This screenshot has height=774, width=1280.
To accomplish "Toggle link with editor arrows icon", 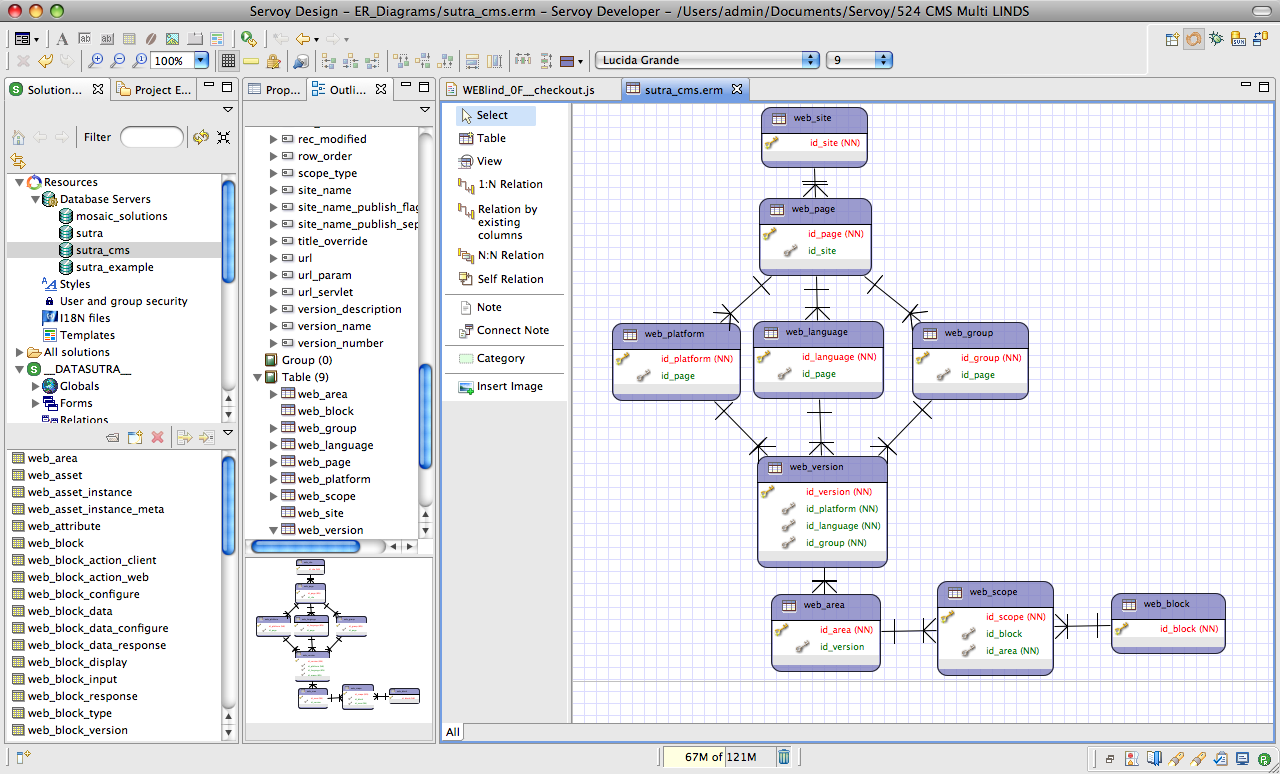I will point(19,160).
